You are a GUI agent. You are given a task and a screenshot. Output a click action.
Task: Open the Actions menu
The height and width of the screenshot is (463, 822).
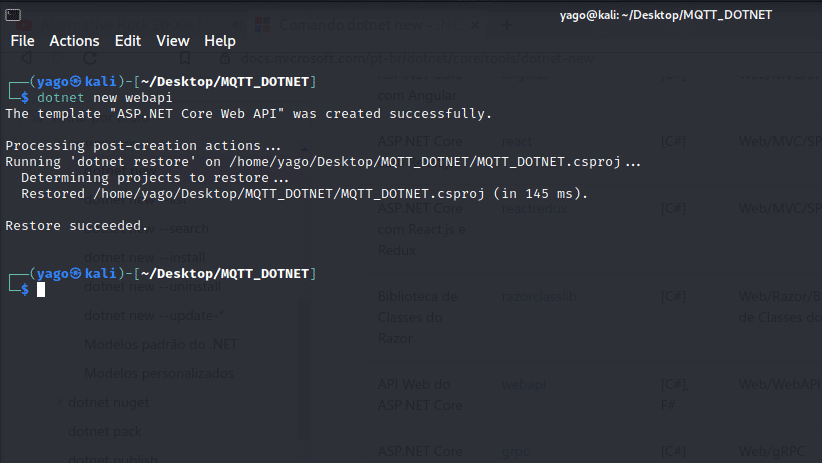point(74,41)
